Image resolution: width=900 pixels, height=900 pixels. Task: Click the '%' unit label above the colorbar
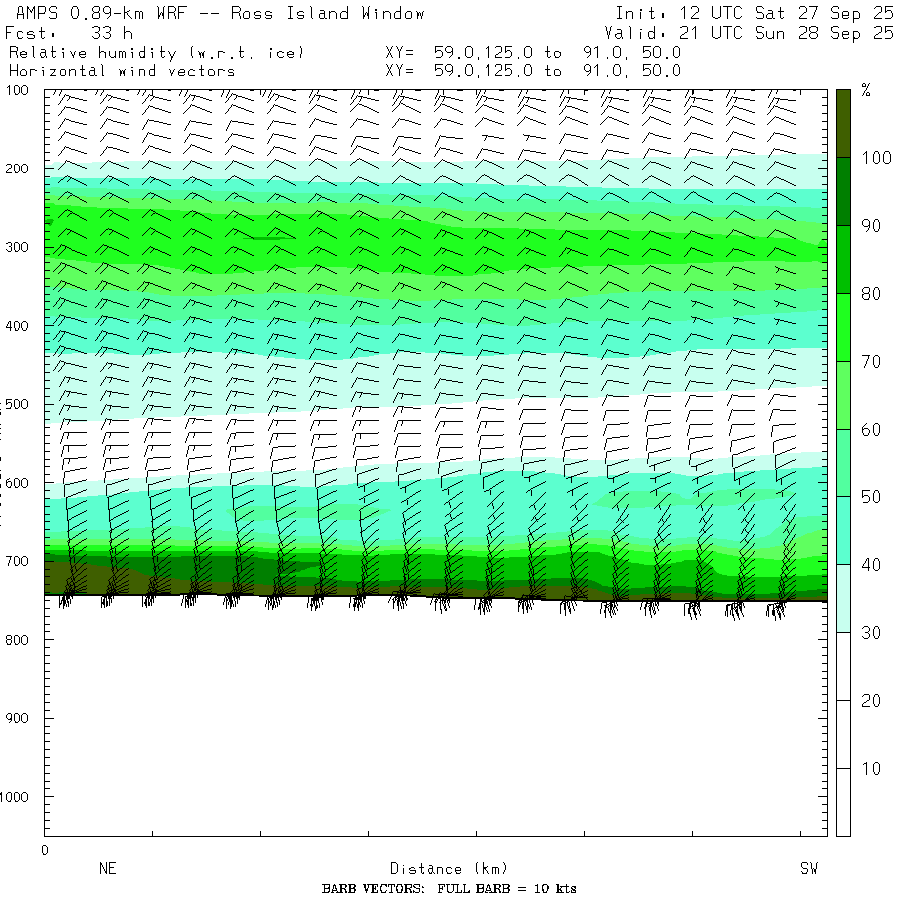[x=866, y=90]
